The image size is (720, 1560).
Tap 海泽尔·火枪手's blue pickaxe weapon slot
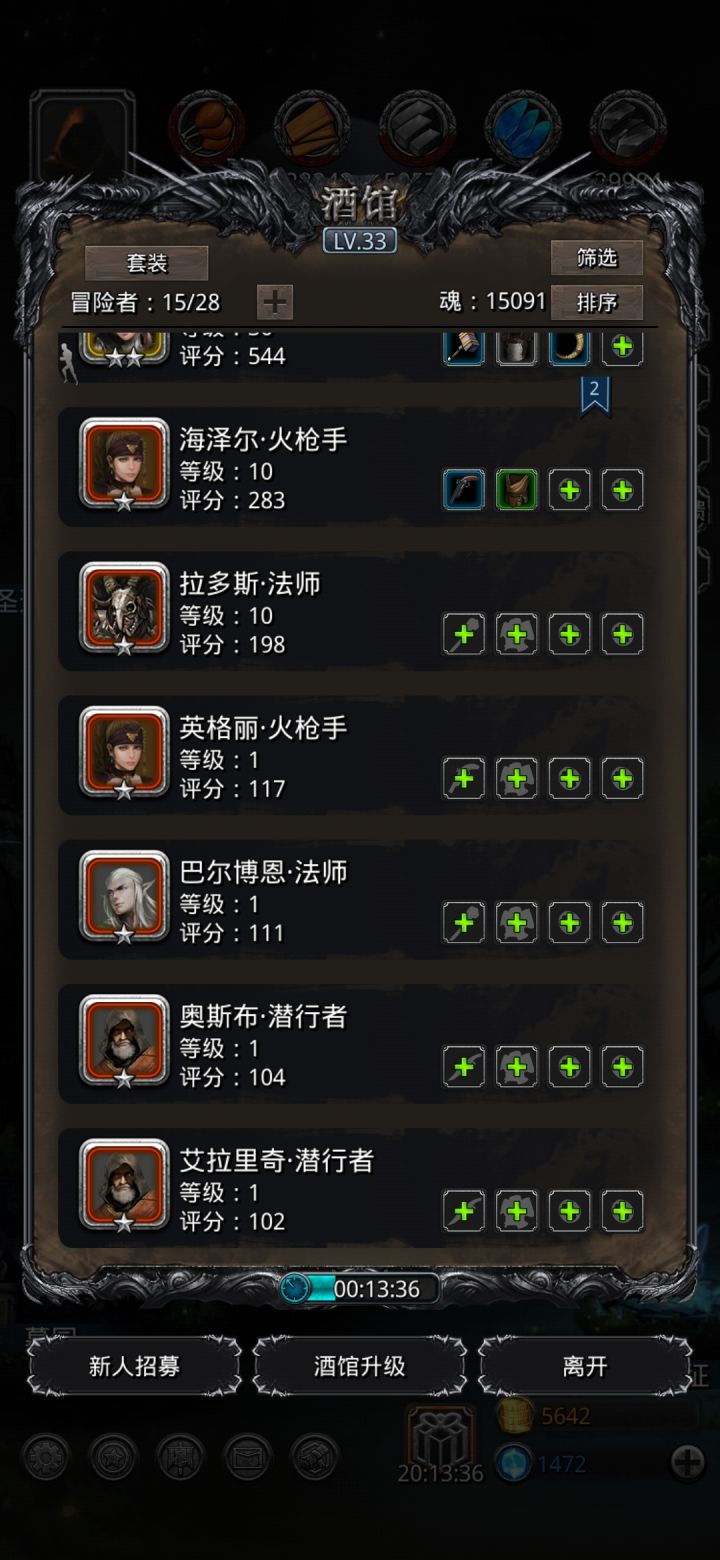464,490
